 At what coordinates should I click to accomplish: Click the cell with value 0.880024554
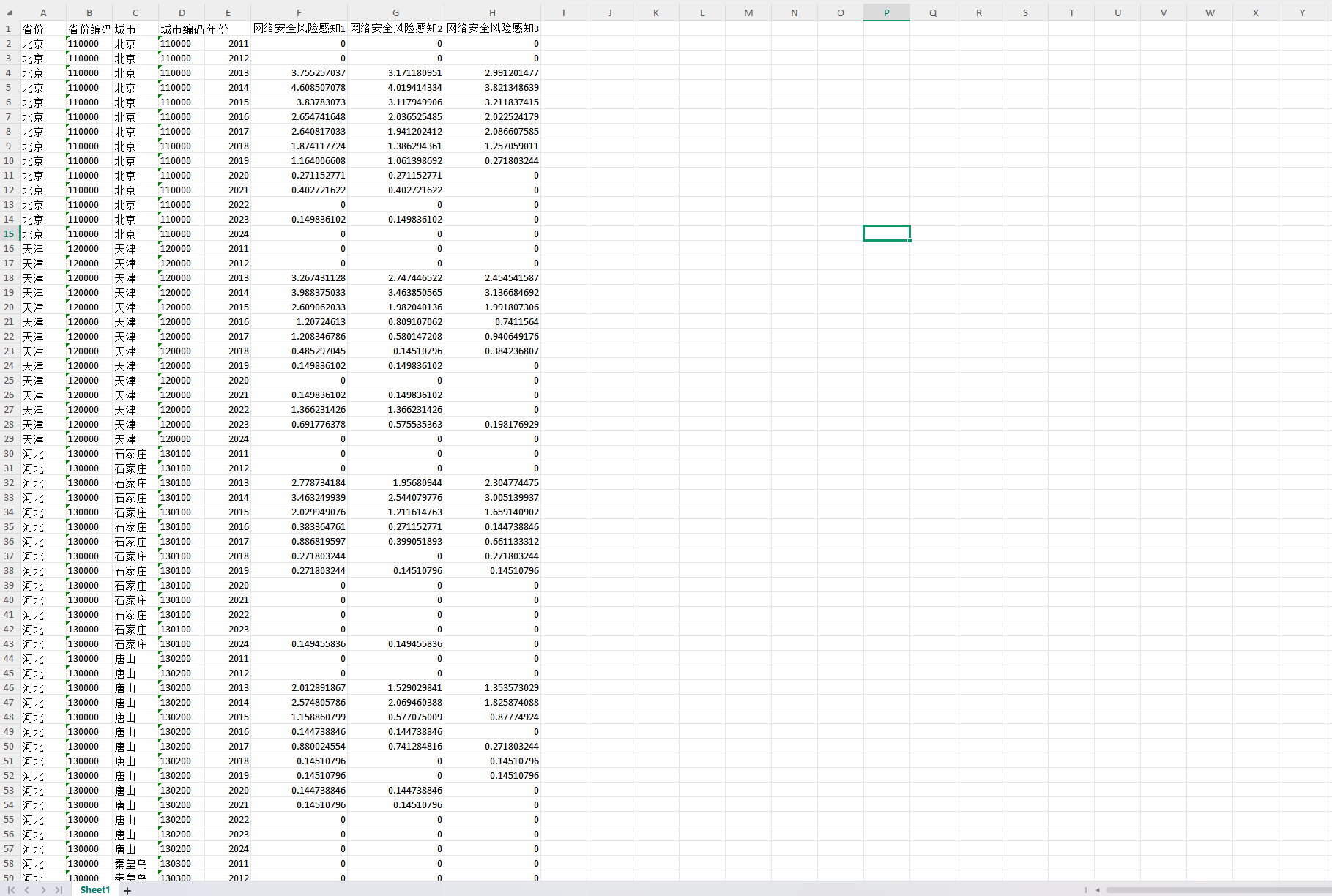(299, 746)
